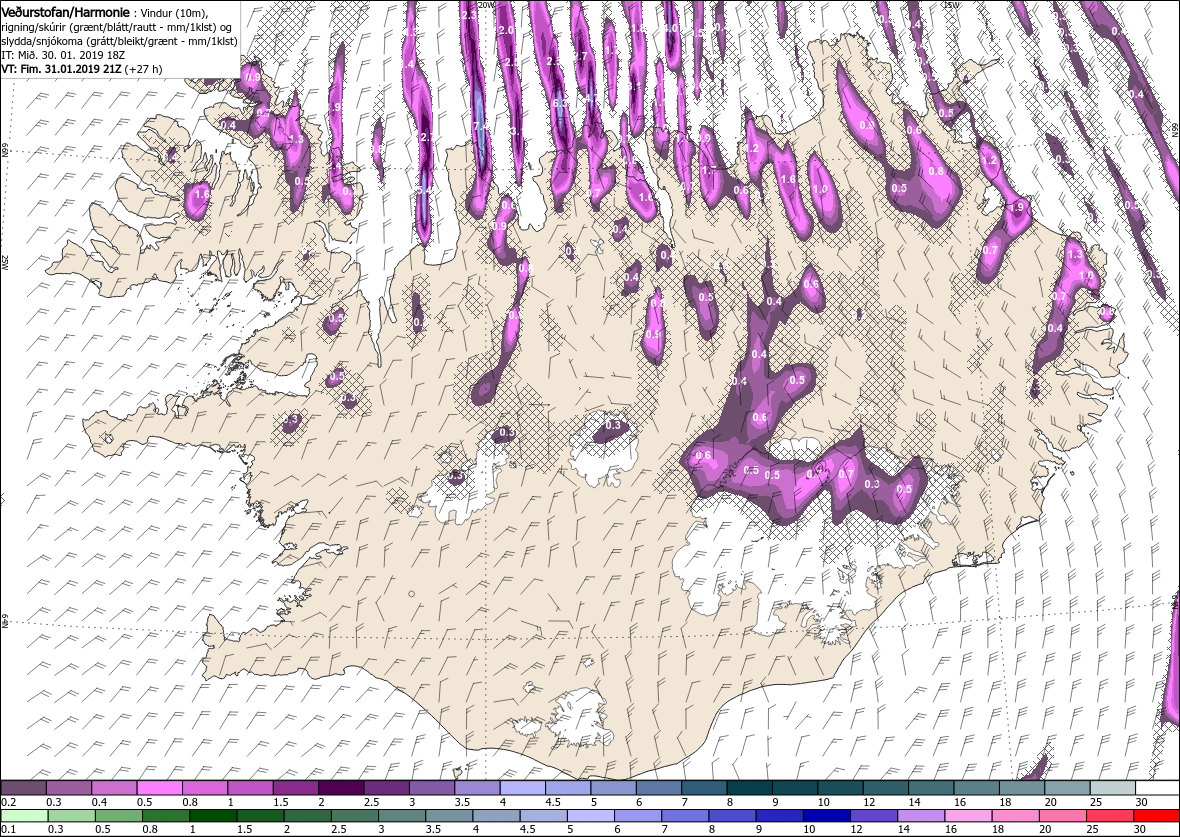The width and height of the screenshot is (1180, 837).
Task: Choose the 1–1.5 swatch in upper snow legend
Action: tap(250, 788)
